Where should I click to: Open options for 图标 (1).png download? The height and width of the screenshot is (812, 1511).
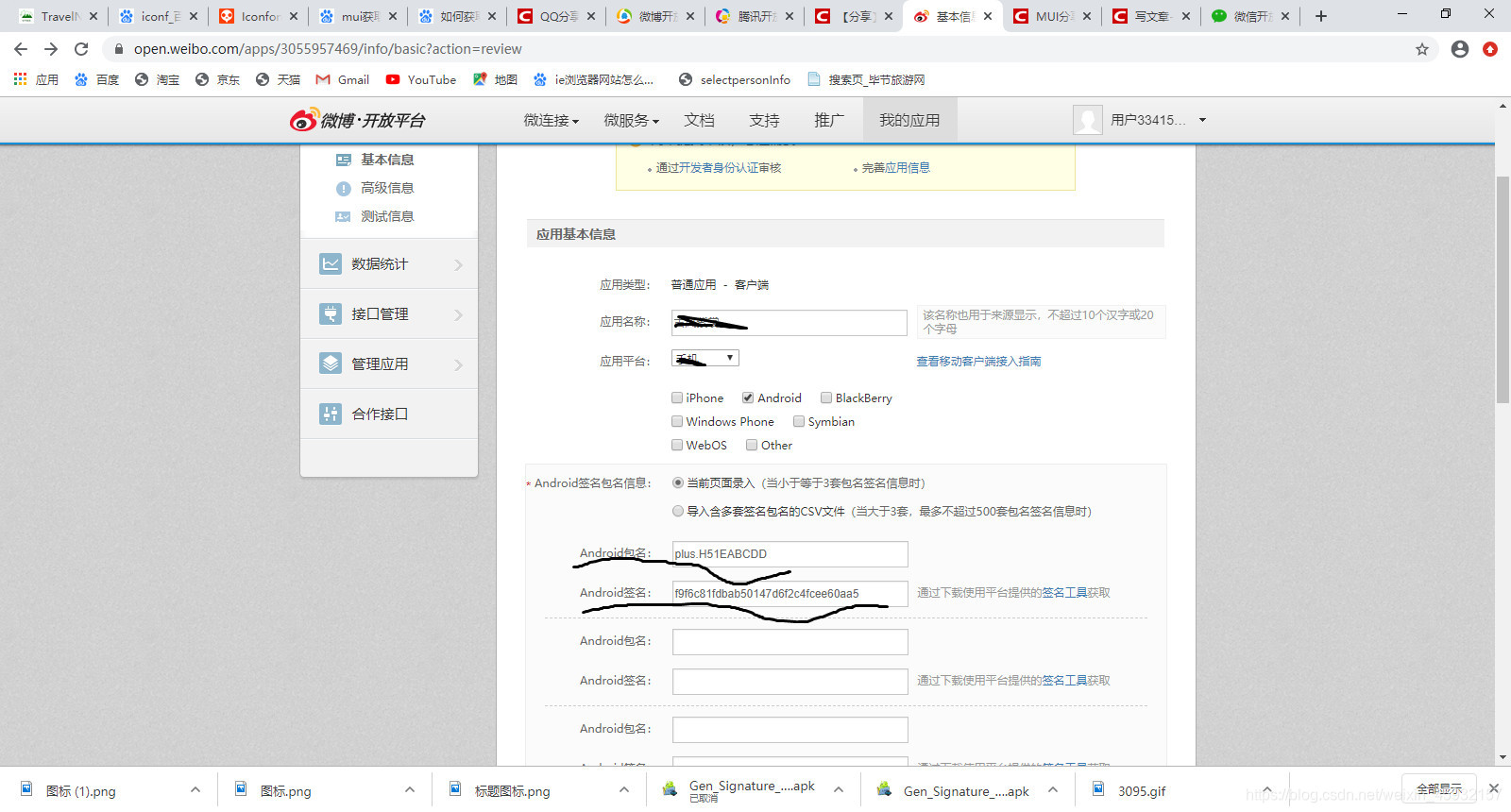coord(195,789)
